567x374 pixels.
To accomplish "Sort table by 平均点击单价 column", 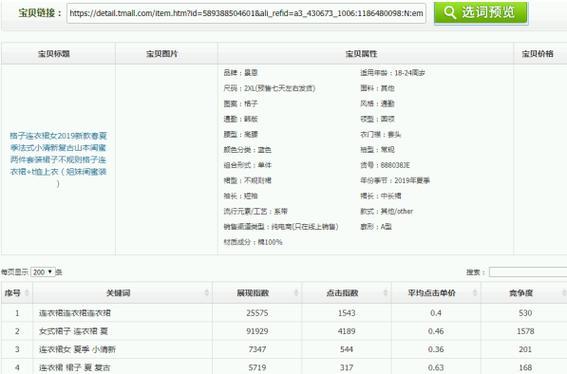I will coord(436,293).
